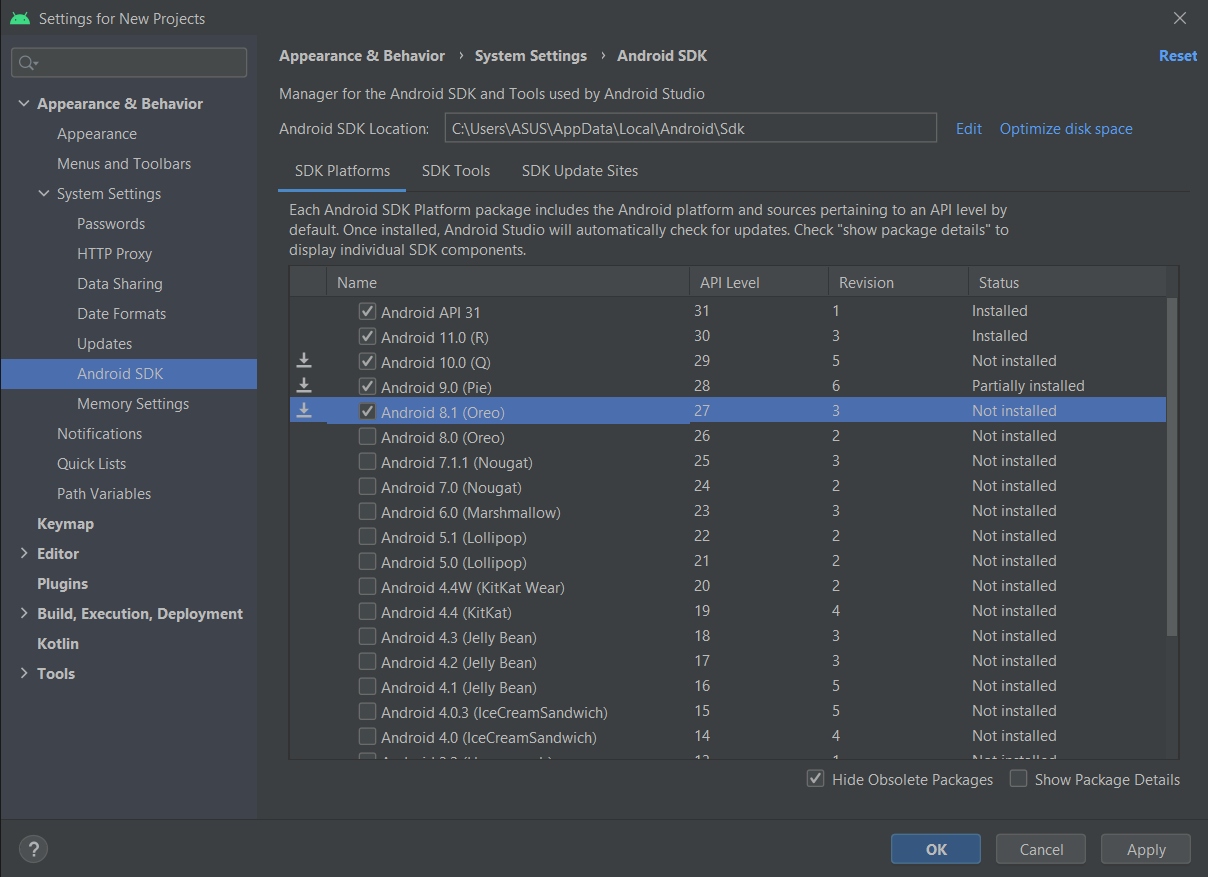Viewport: 1208px width, 877px height.
Task: Select Passwords in the settings tree
Action: click(x=111, y=224)
